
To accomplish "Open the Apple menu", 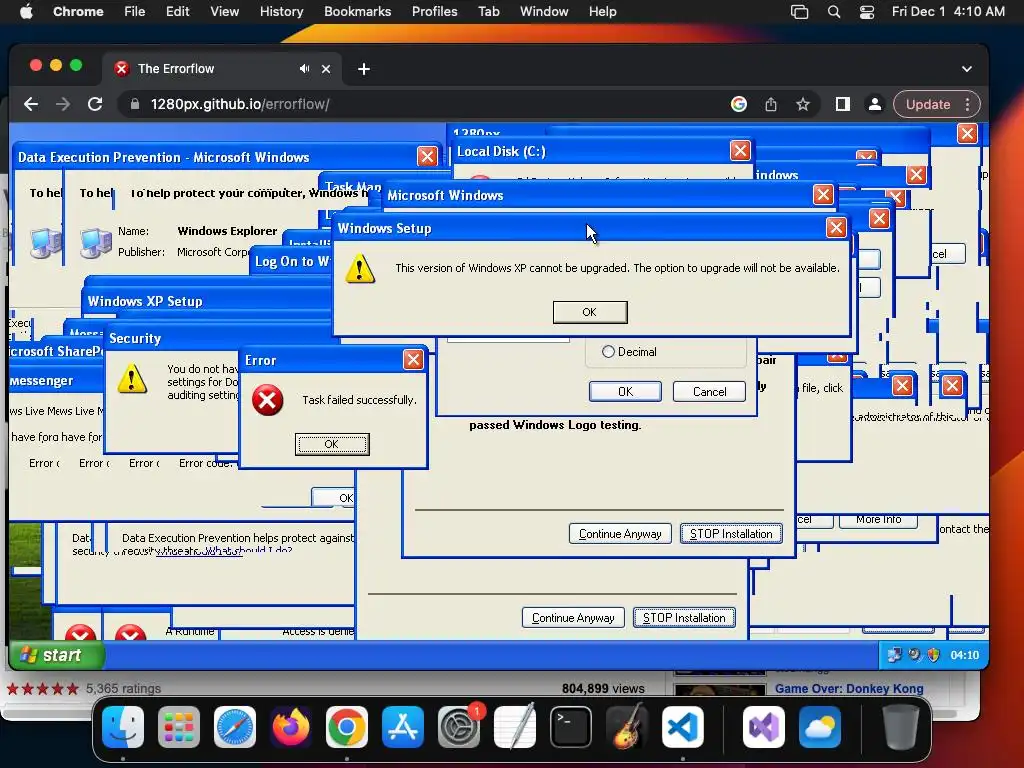I will tap(26, 11).
